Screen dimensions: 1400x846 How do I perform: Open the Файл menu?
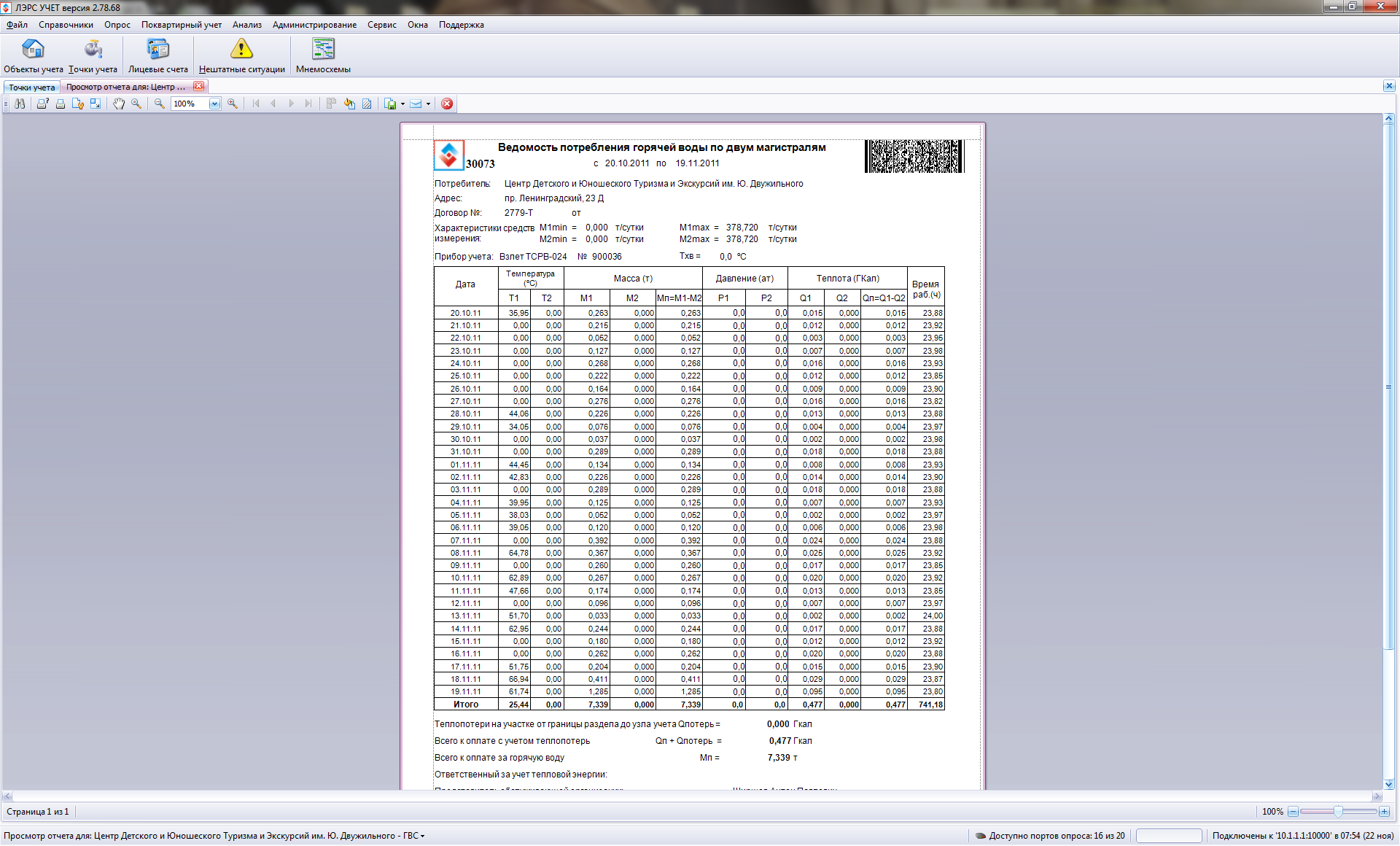[x=17, y=25]
